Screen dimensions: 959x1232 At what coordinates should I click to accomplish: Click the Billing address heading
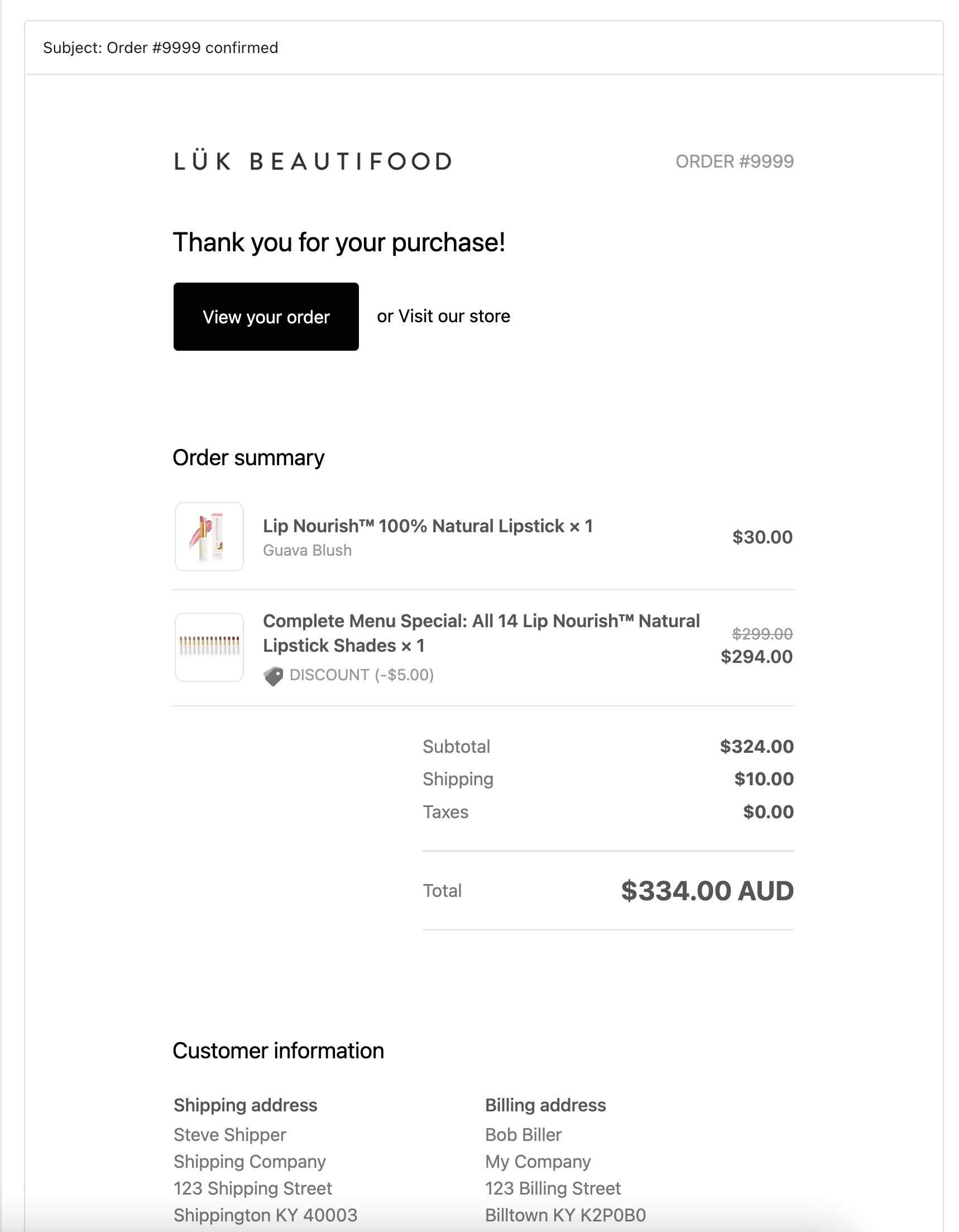(546, 1105)
